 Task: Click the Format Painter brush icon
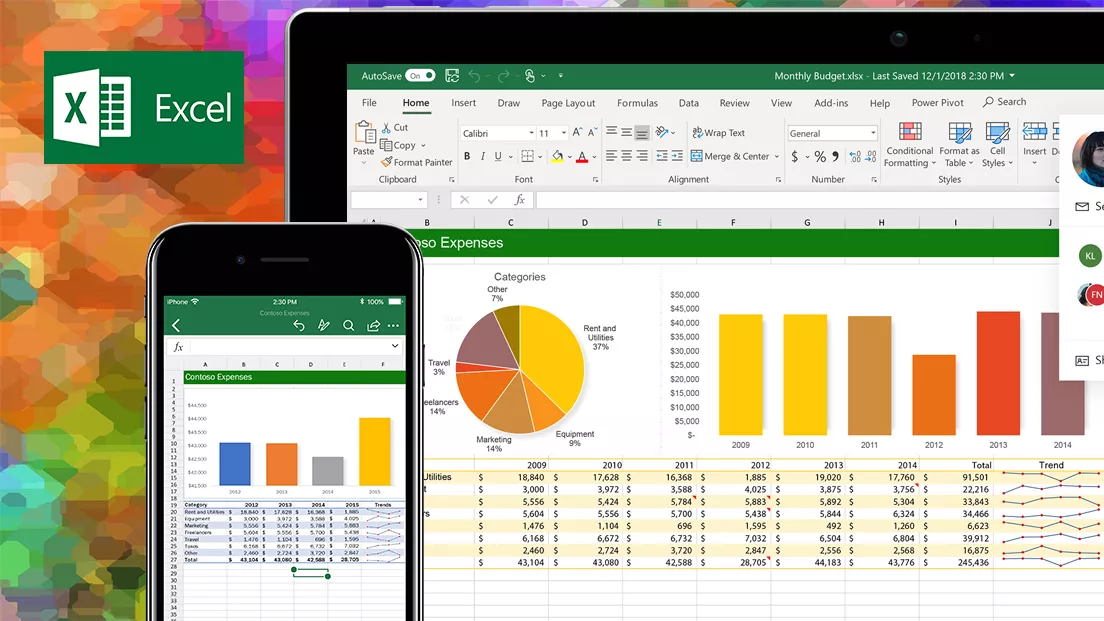[x=387, y=162]
